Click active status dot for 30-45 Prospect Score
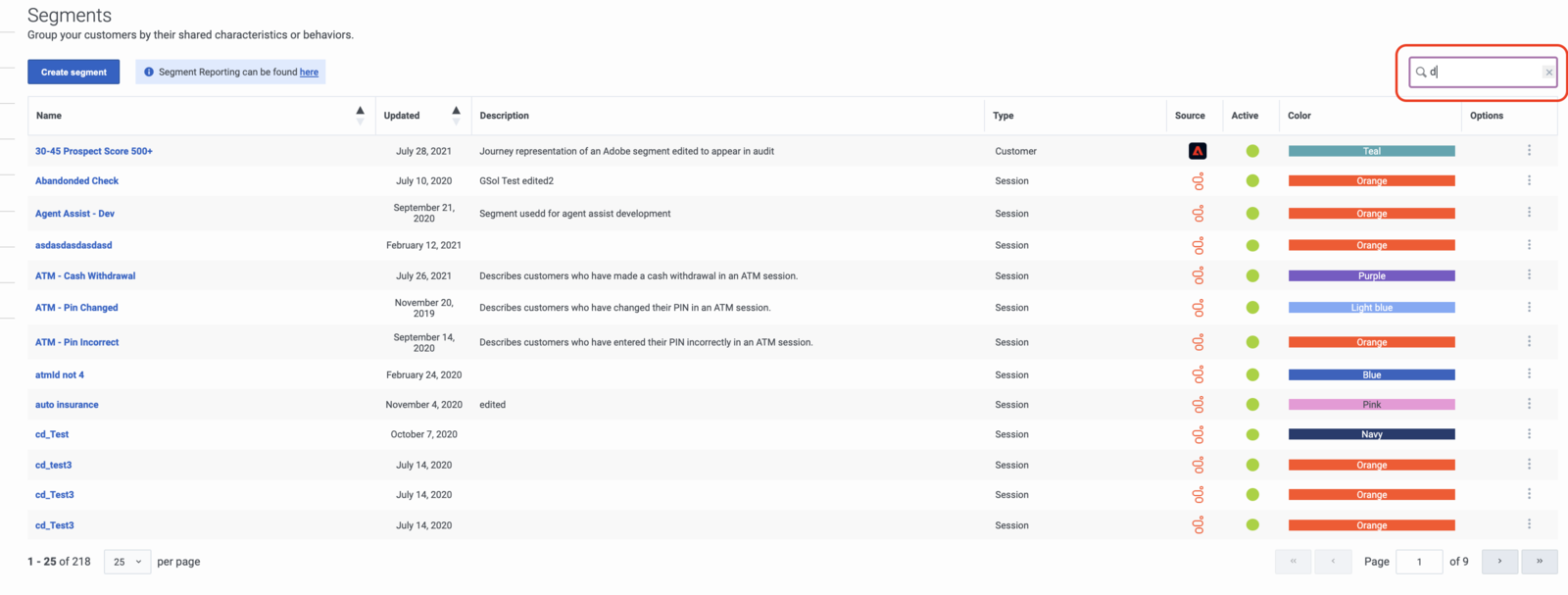 pyautogui.click(x=1252, y=151)
